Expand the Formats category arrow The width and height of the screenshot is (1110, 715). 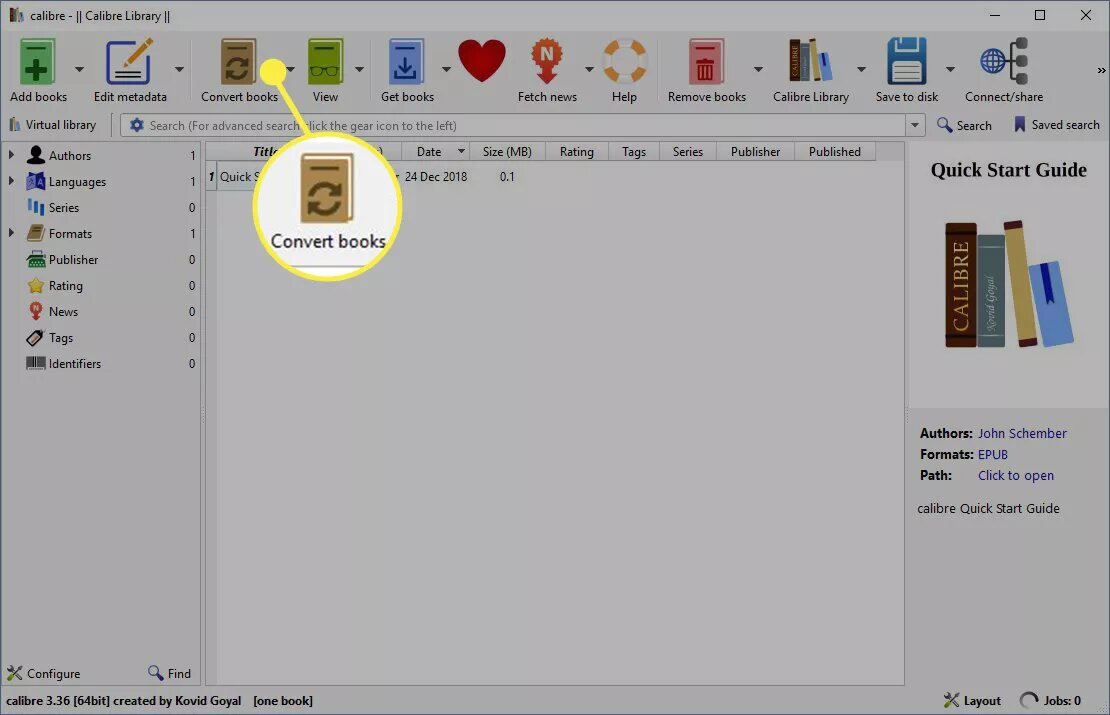(x=11, y=233)
